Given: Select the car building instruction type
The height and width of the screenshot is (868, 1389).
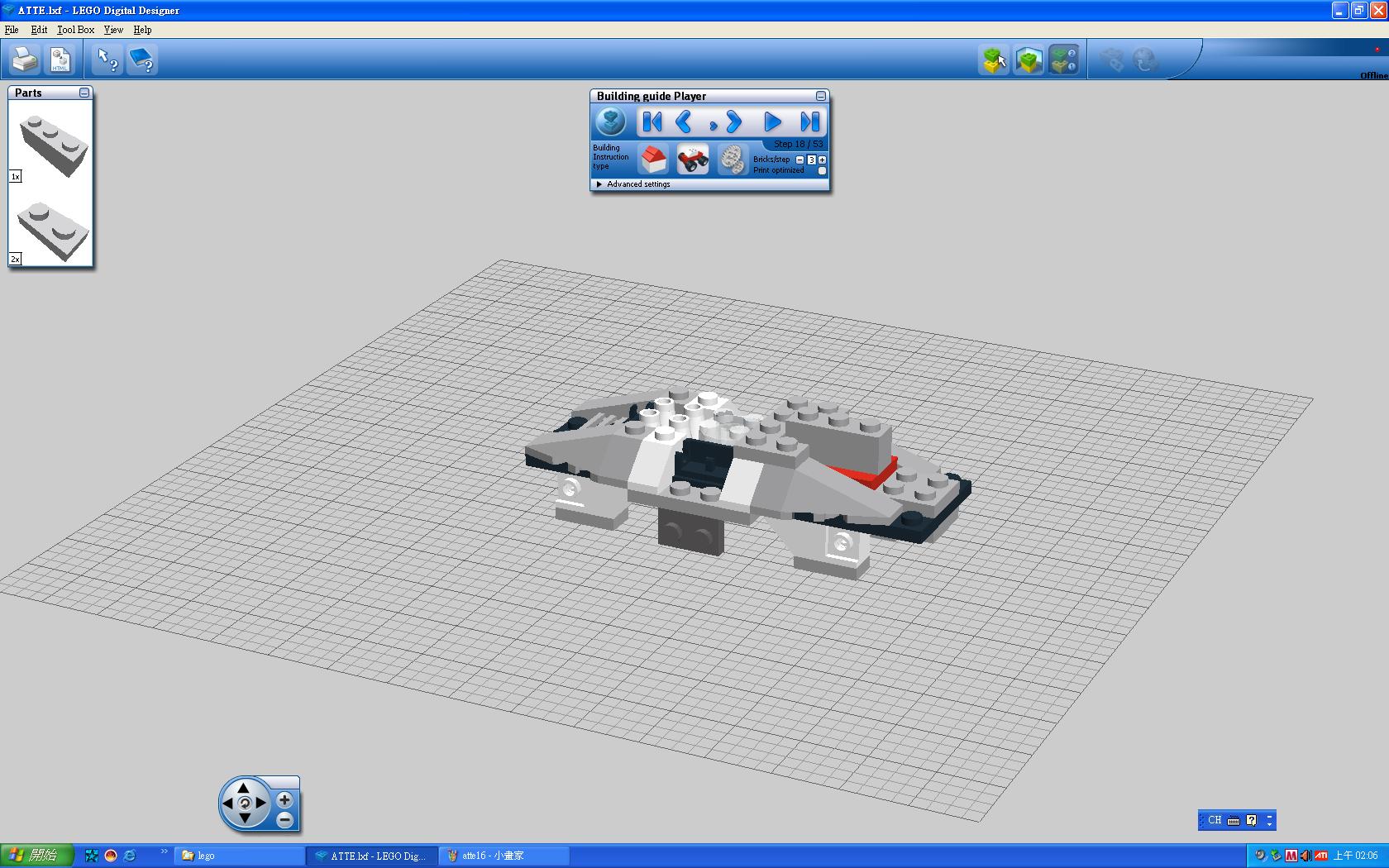Looking at the screenshot, I should 692,159.
